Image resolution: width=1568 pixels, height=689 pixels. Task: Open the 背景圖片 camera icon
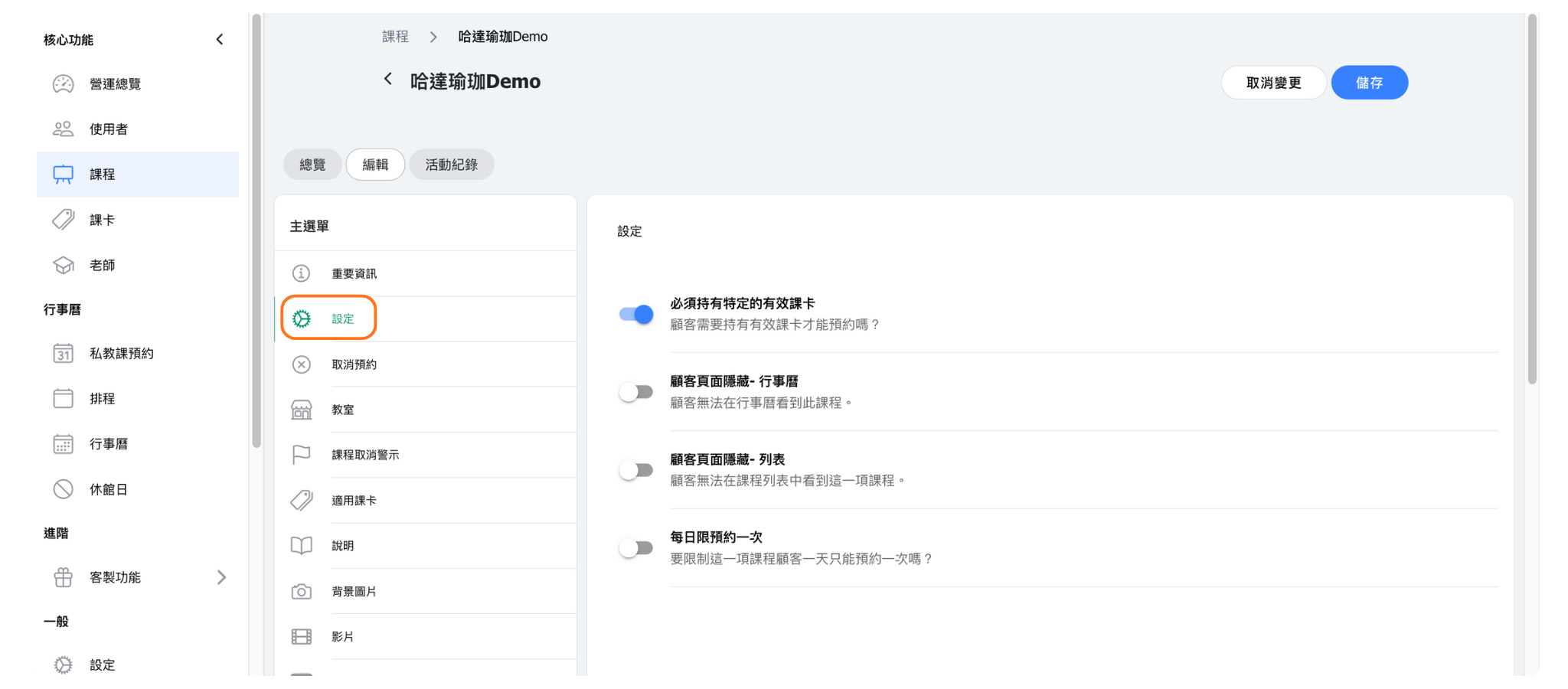pos(302,592)
